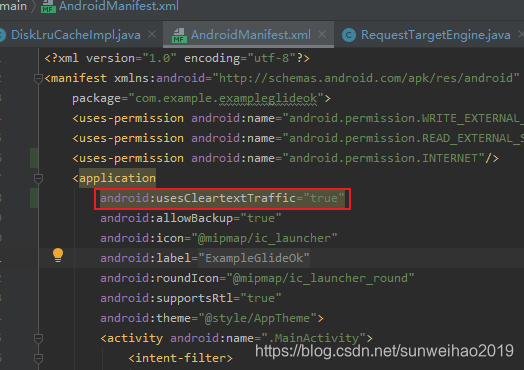Click the .MainActivity activity name
Viewport: 524px width, 370px height.
point(313,338)
